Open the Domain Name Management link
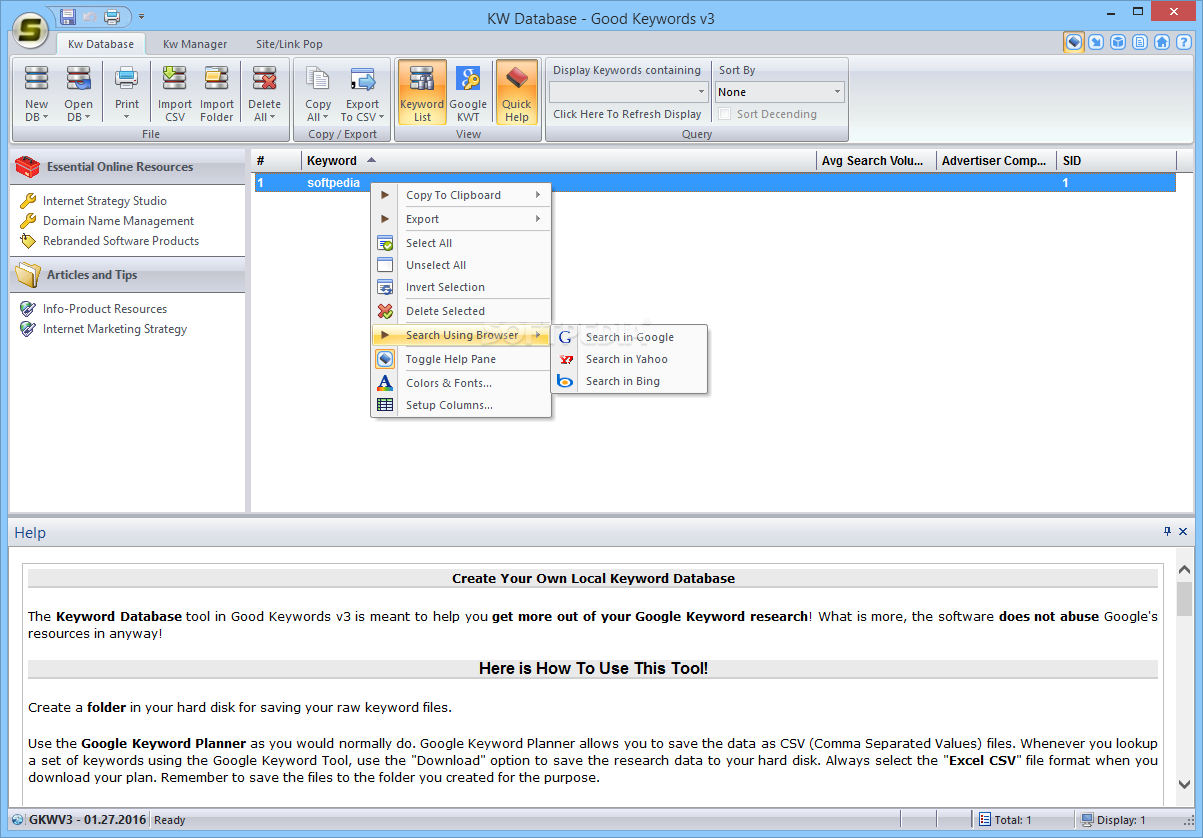This screenshot has width=1203, height=838. [118, 221]
